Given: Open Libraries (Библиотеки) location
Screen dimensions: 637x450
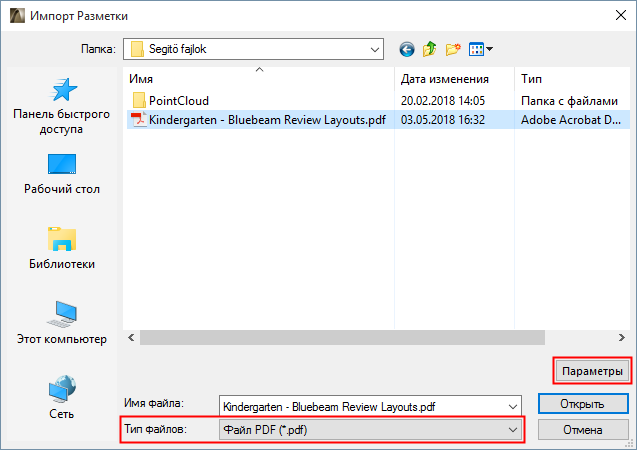Looking at the screenshot, I should tap(61, 248).
